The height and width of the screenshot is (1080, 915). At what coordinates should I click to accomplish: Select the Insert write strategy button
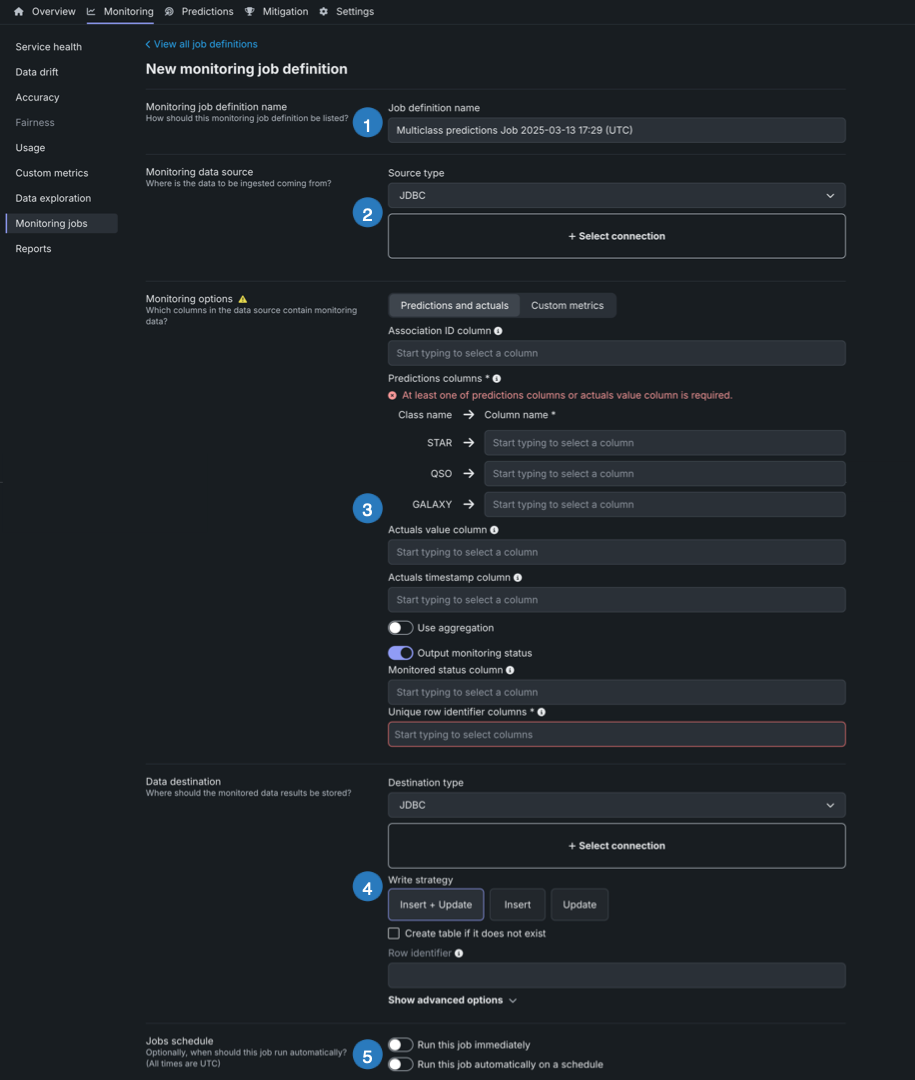coord(517,905)
